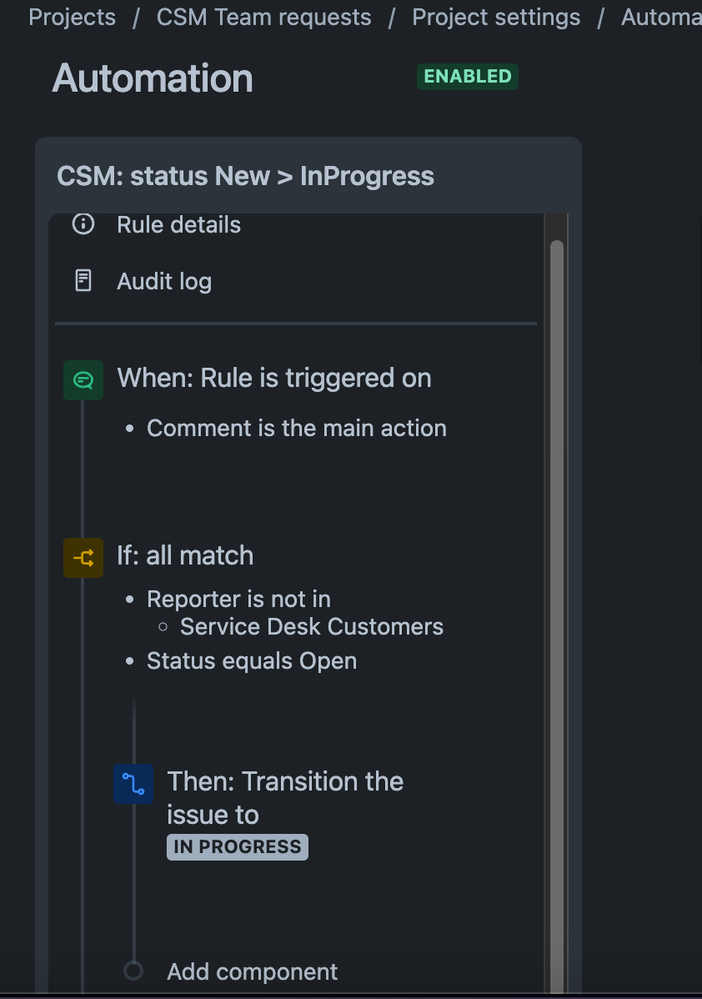The height and width of the screenshot is (999, 702).
Task: Click the blue transition action icon
Action: (133, 784)
